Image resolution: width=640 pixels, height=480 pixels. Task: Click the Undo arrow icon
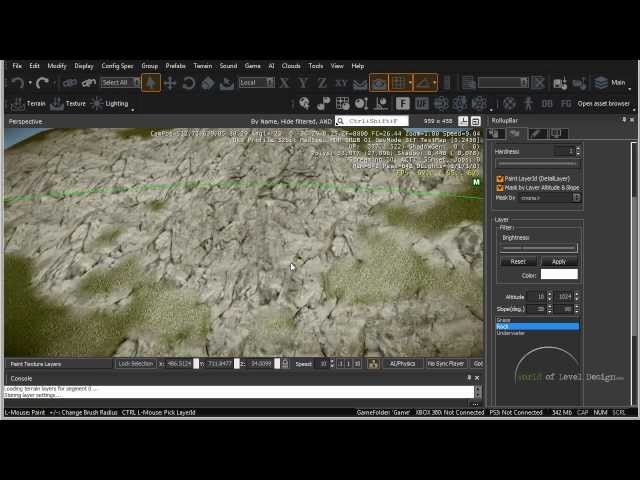(x=18, y=83)
